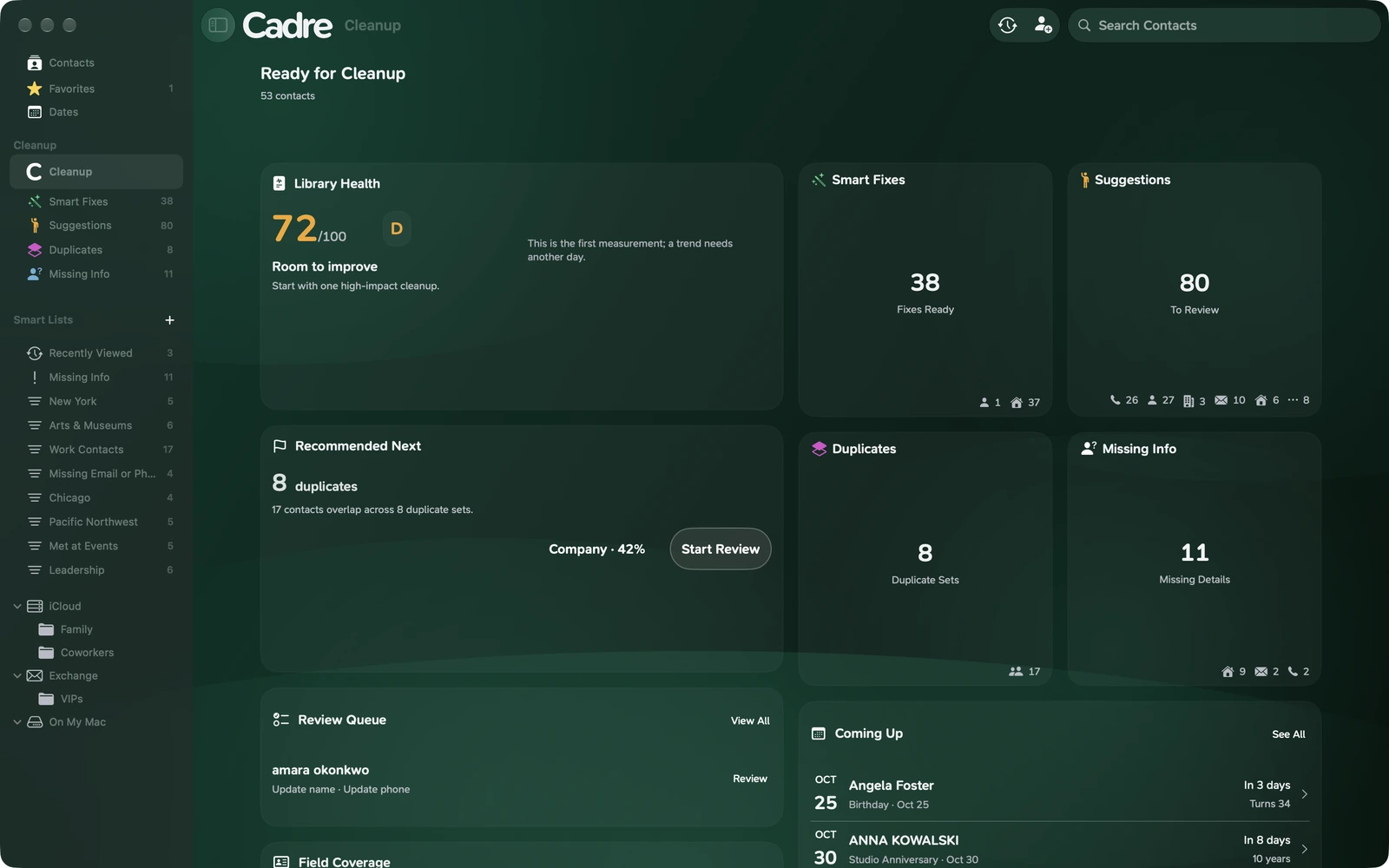Select the Chicago smart list
This screenshot has height=868, width=1389.
pyautogui.click(x=96, y=498)
